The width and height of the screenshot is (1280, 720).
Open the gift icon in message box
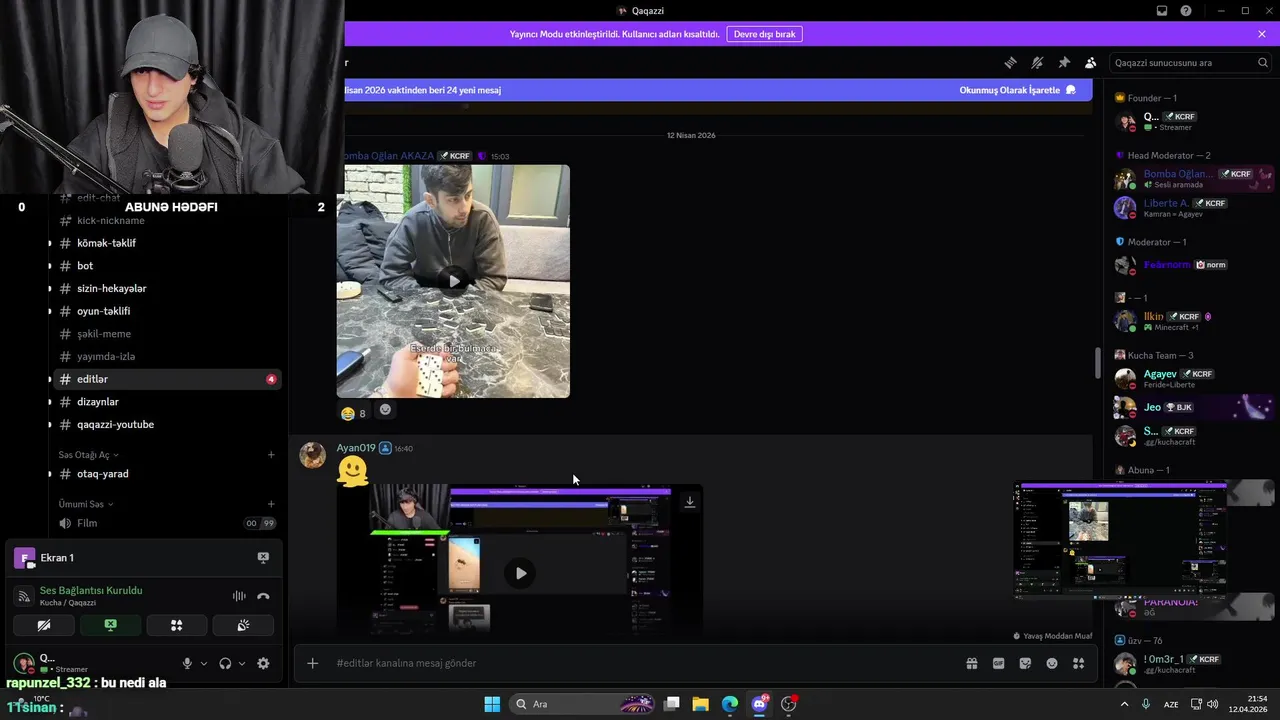(971, 663)
